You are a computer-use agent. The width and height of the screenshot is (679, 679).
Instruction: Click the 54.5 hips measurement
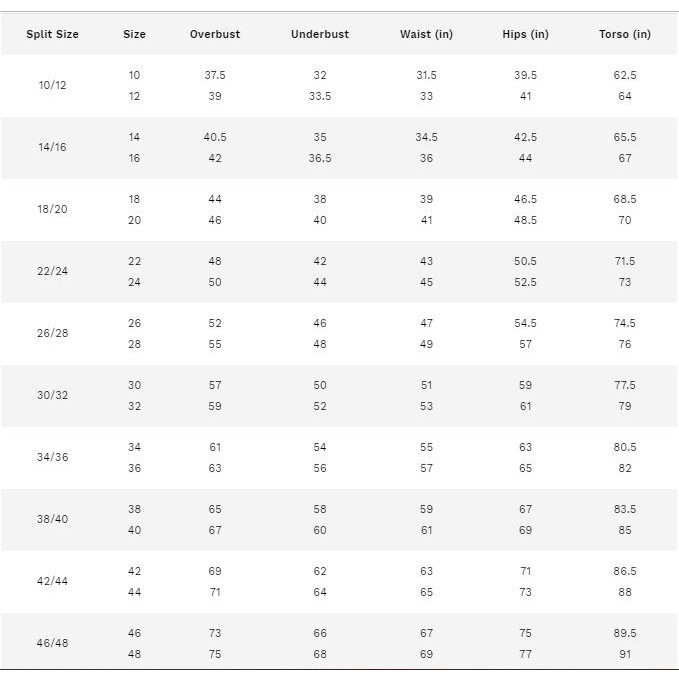click(525, 323)
